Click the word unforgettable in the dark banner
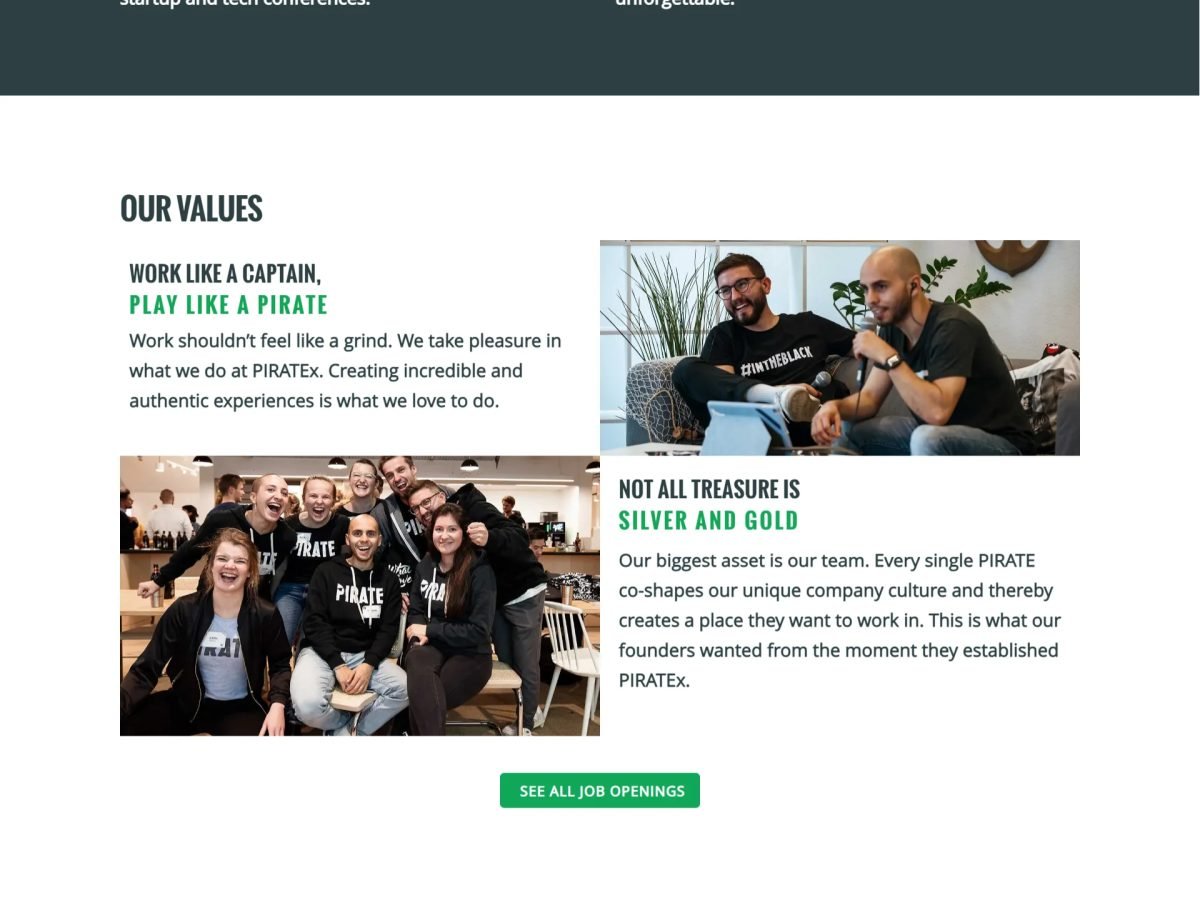The image size is (1200, 900). (x=675, y=3)
